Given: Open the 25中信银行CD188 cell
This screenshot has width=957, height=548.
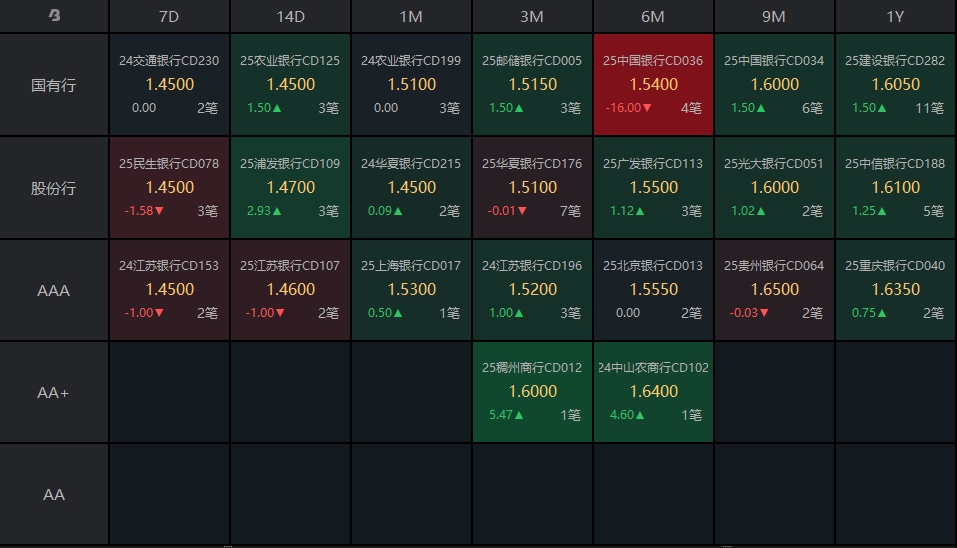Looking at the screenshot, I should coord(895,187).
